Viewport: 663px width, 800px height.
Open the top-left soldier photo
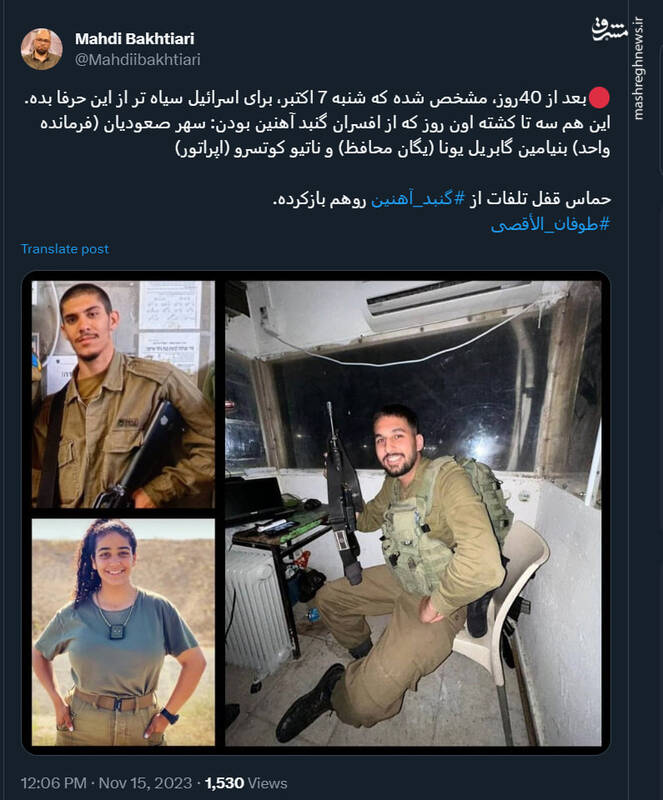click(123, 394)
